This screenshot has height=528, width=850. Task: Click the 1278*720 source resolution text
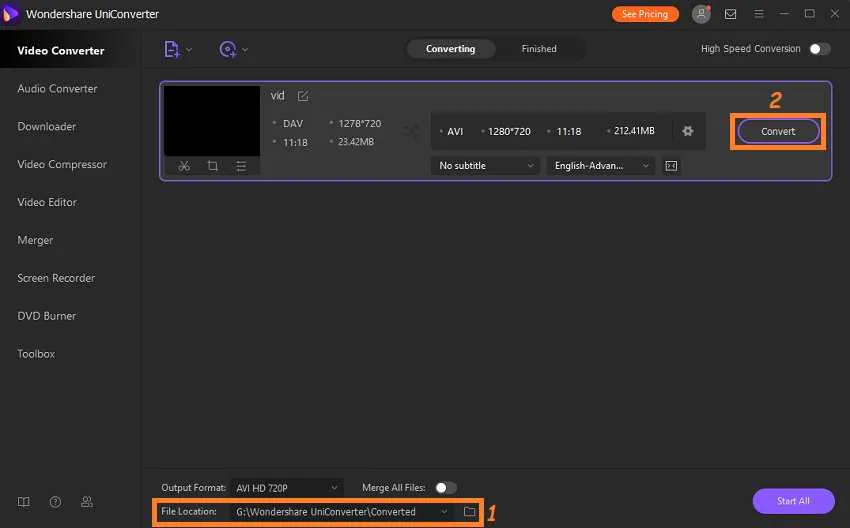(x=360, y=124)
